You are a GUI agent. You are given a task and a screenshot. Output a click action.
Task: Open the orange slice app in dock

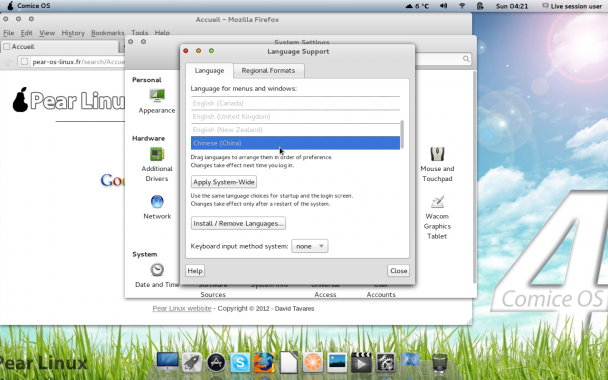(313, 363)
